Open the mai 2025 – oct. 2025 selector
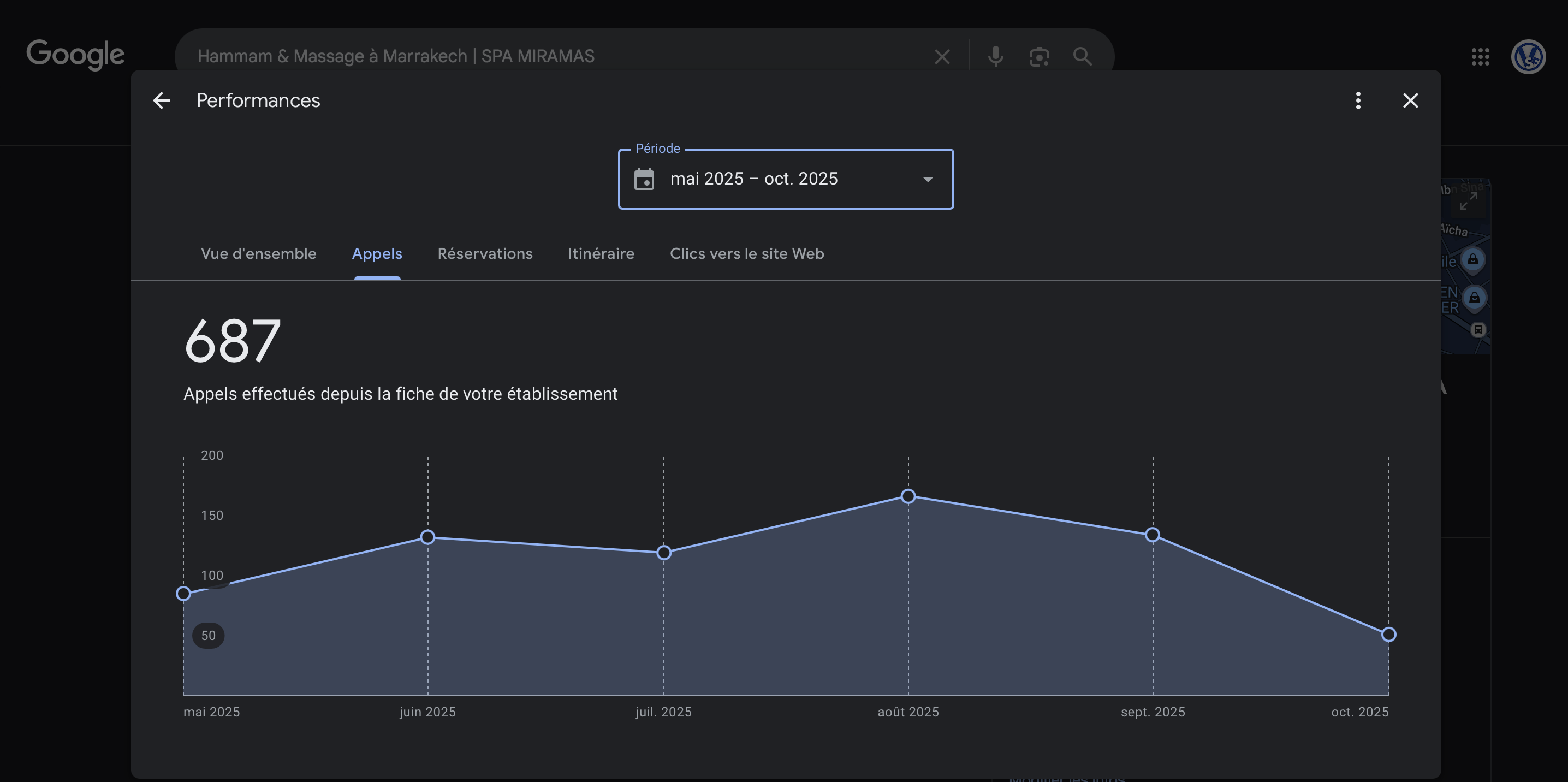Screen dimensions: 1568x782 753,179
